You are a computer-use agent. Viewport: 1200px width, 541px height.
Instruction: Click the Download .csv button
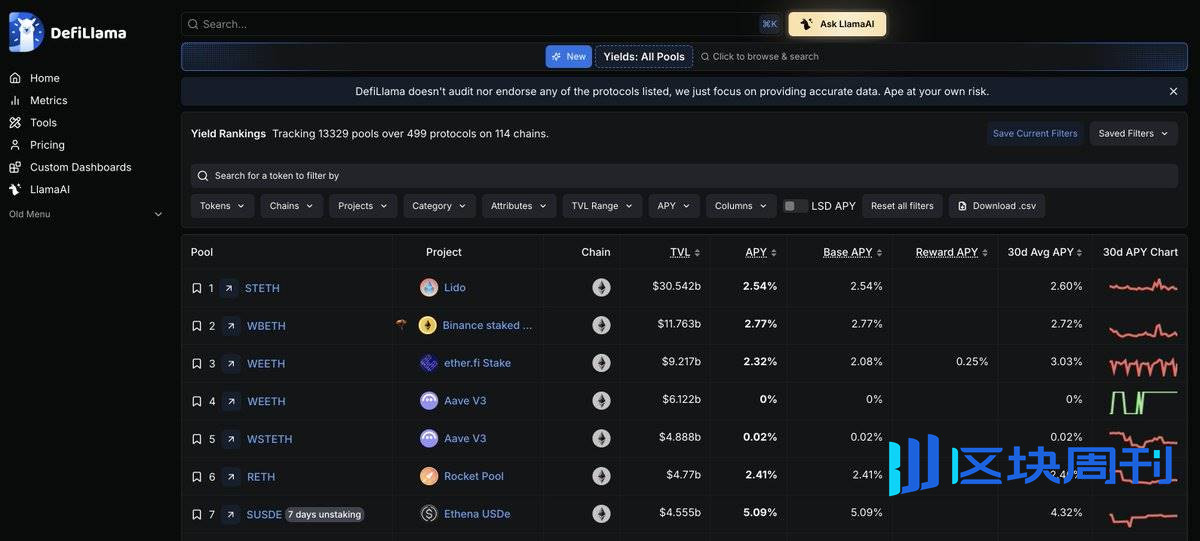996,206
